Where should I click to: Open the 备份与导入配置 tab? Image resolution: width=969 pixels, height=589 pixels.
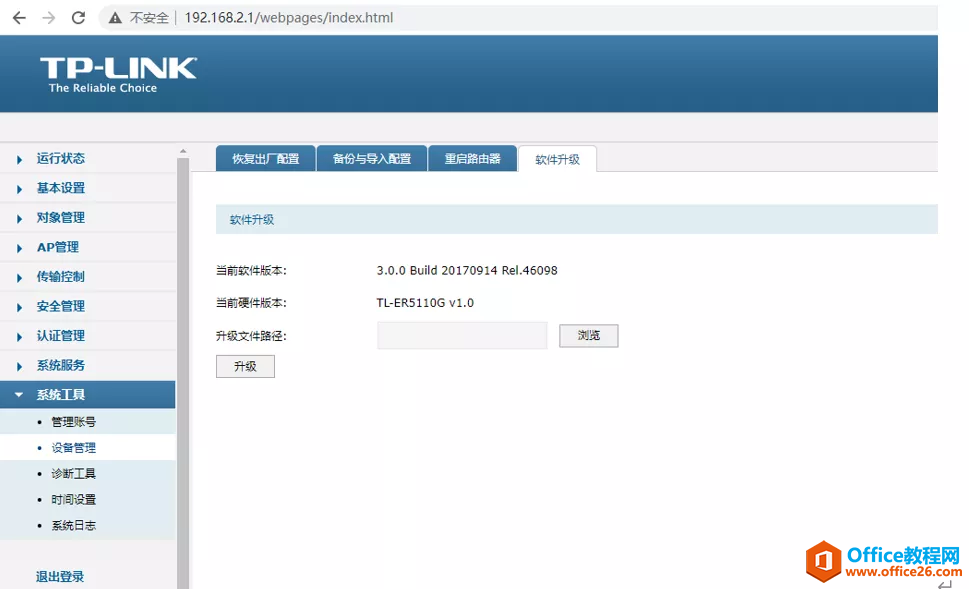tap(372, 159)
